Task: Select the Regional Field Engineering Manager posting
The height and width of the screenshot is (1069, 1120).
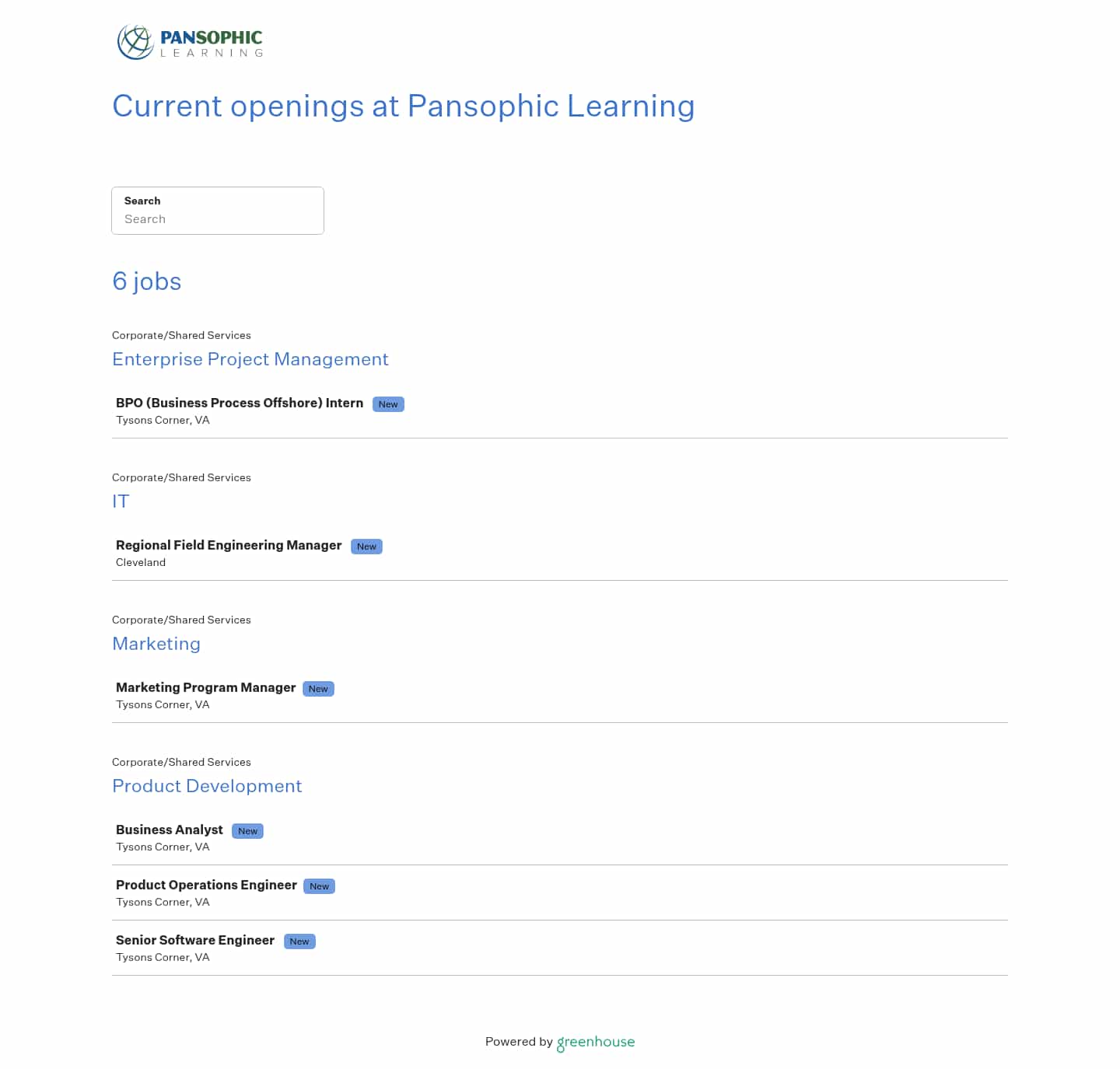Action: (x=228, y=545)
